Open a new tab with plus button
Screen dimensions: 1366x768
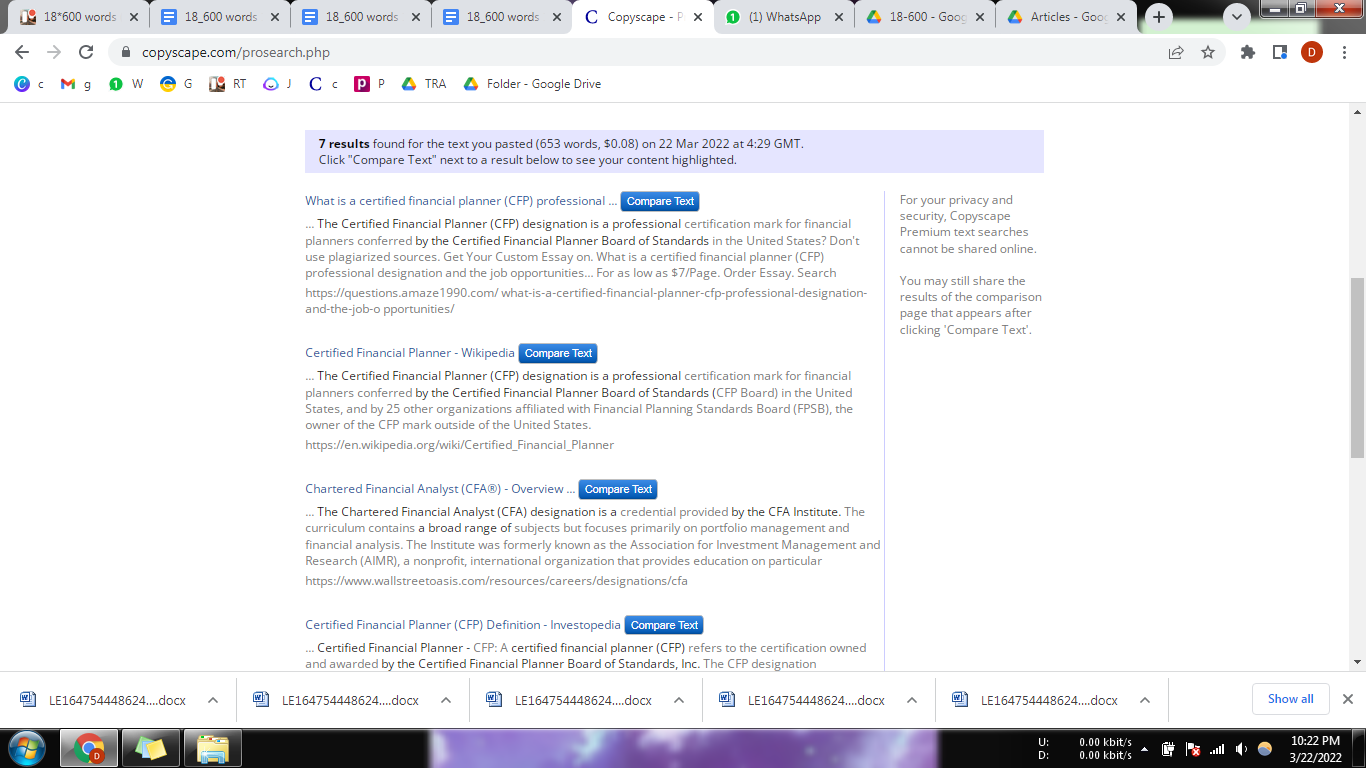point(1159,17)
